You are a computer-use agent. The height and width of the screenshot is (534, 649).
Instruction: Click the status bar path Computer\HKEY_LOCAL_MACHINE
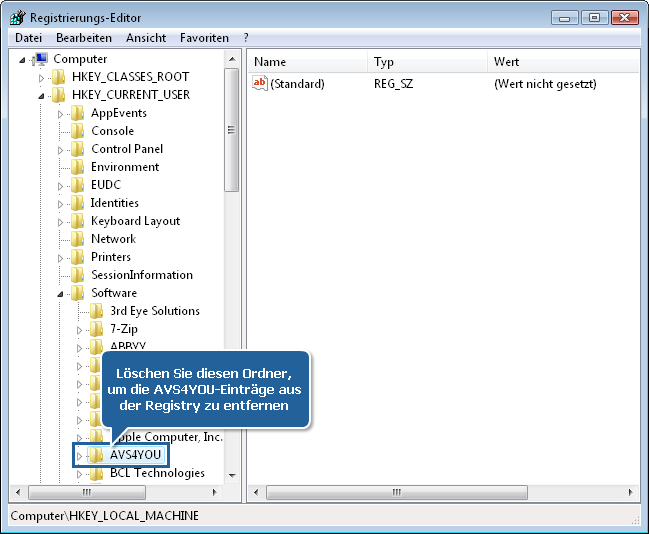tap(104, 516)
